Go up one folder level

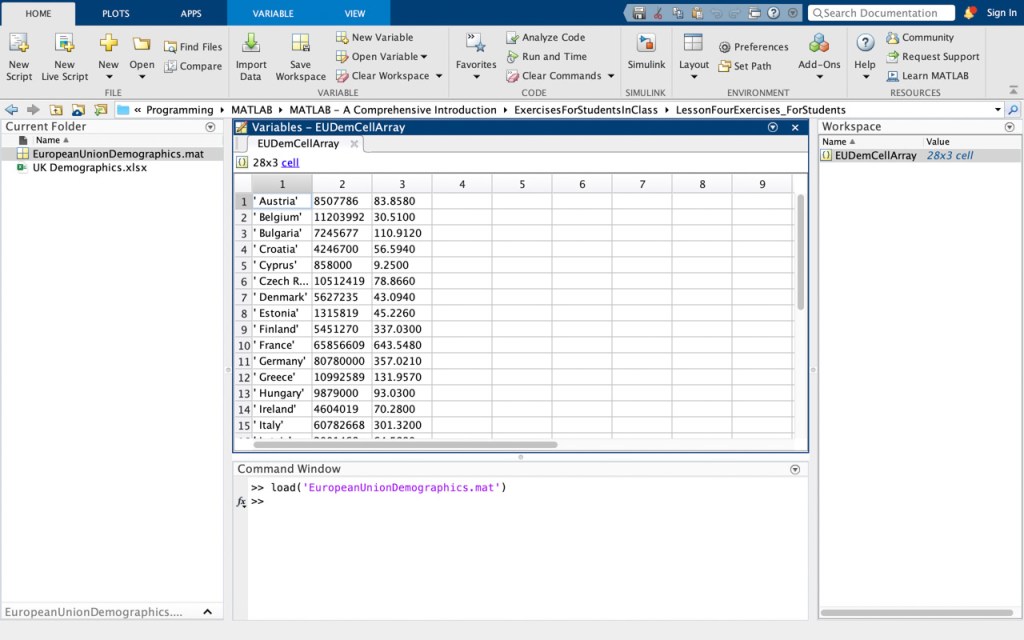pyautogui.click(x=56, y=110)
